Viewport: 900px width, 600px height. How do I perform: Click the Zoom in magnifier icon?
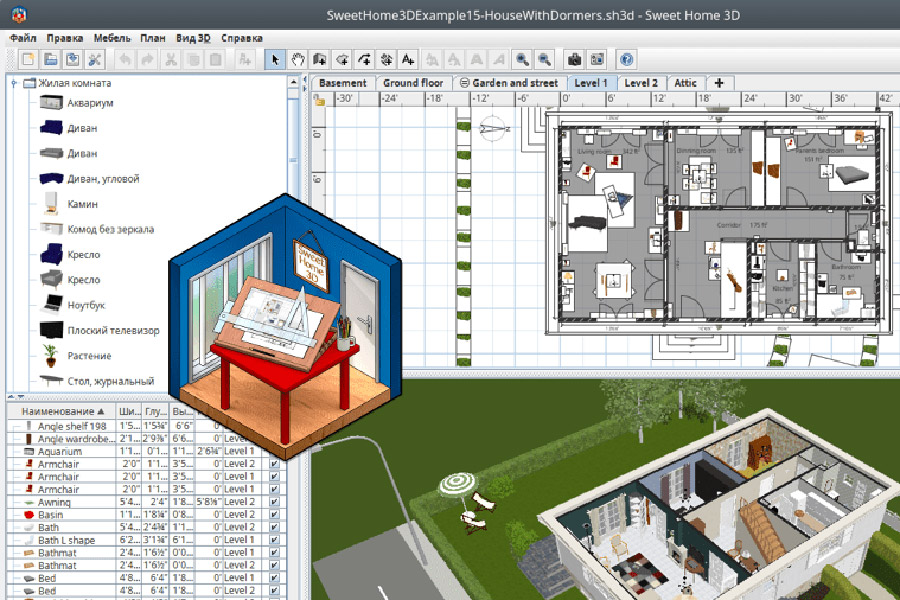[x=522, y=59]
